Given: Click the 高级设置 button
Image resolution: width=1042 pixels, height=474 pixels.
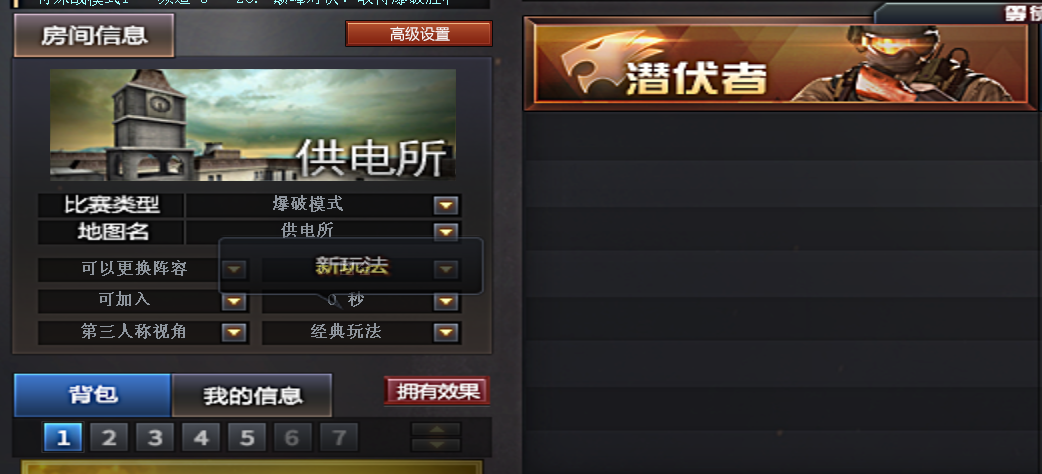Looking at the screenshot, I should (419, 34).
